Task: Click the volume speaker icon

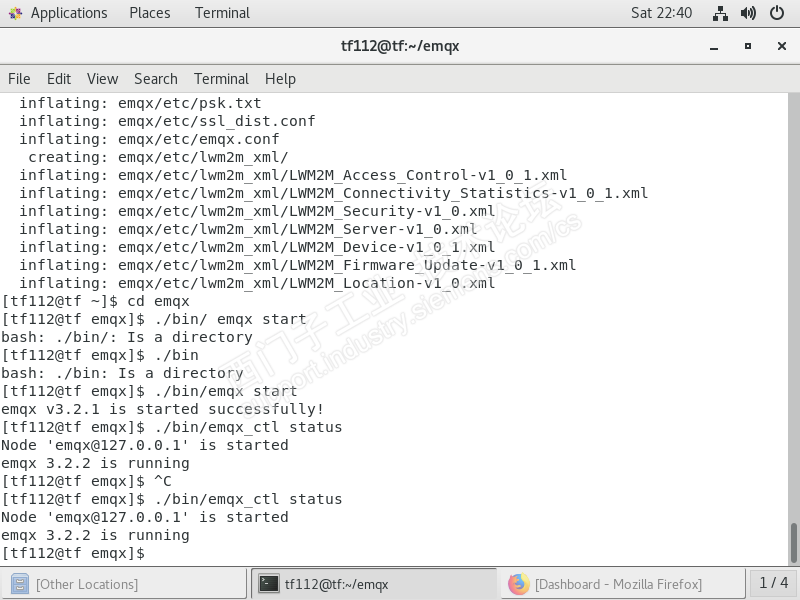Action: [748, 13]
